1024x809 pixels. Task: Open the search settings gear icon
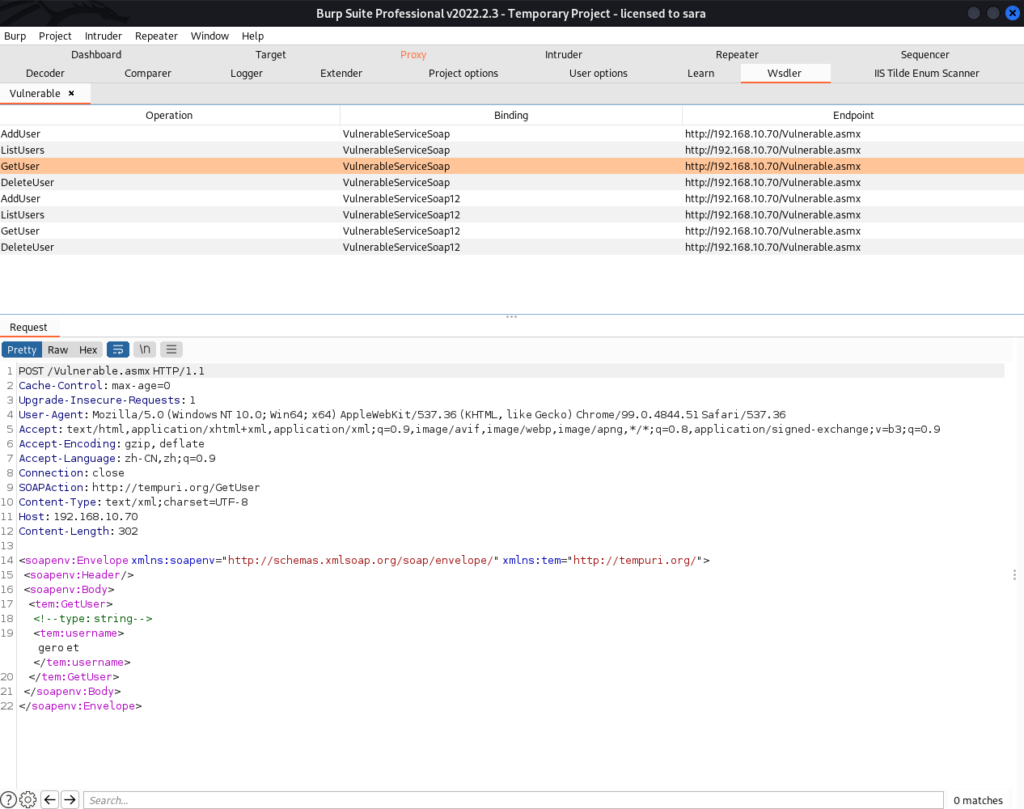(x=28, y=800)
